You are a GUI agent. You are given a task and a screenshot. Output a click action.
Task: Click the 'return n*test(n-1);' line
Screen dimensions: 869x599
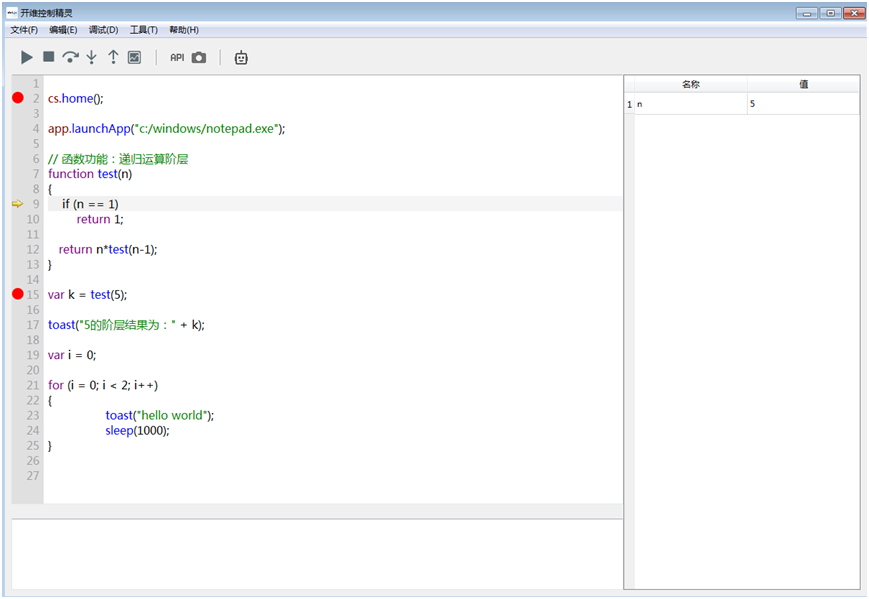[108, 249]
